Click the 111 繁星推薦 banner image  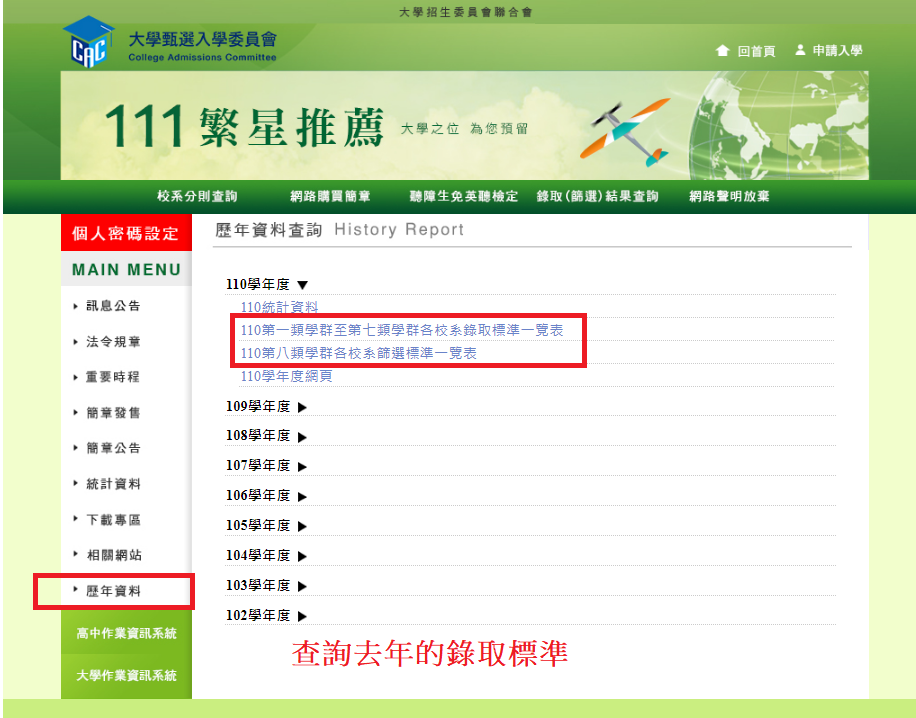[464, 126]
